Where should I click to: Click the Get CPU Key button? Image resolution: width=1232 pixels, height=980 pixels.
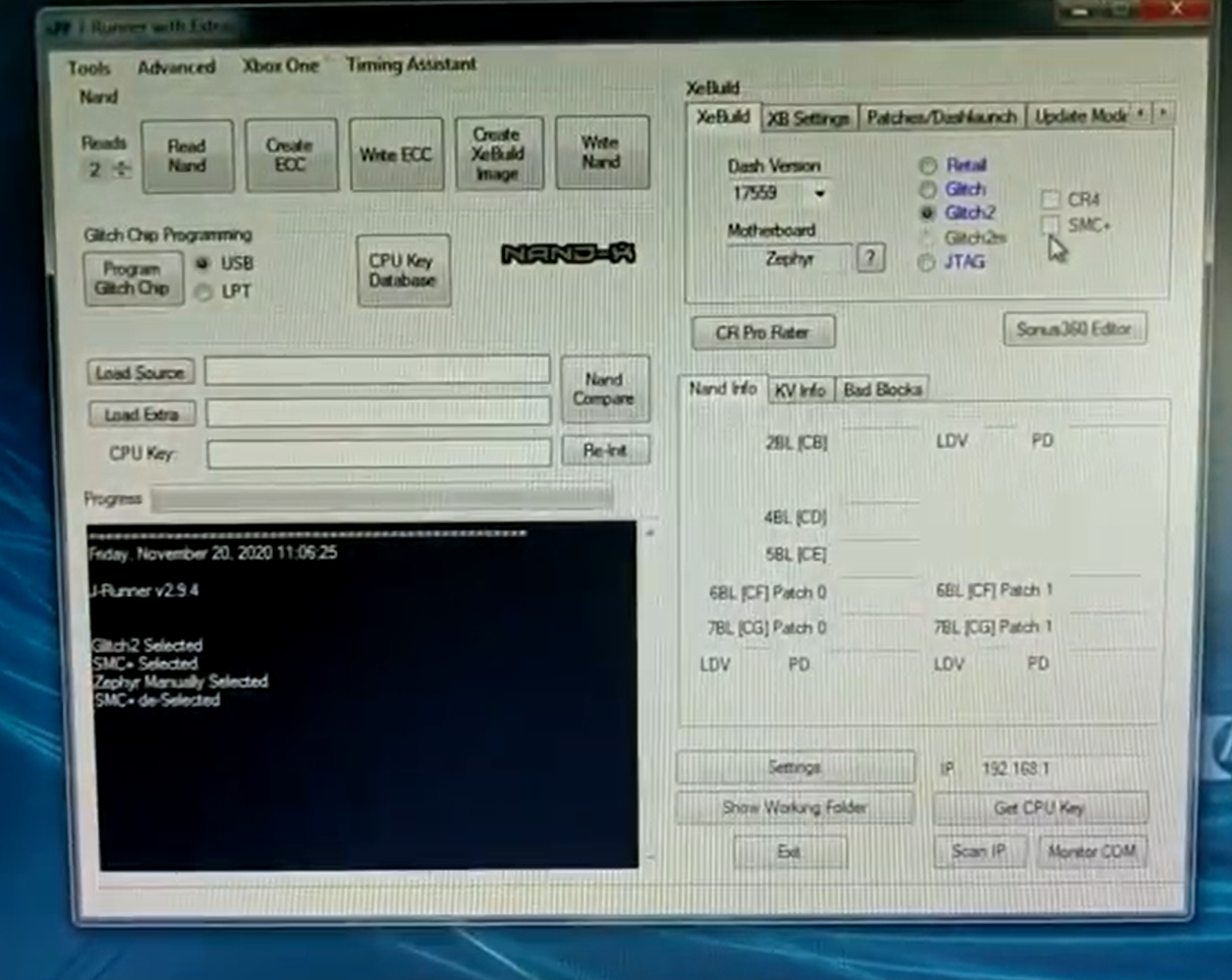point(1039,808)
